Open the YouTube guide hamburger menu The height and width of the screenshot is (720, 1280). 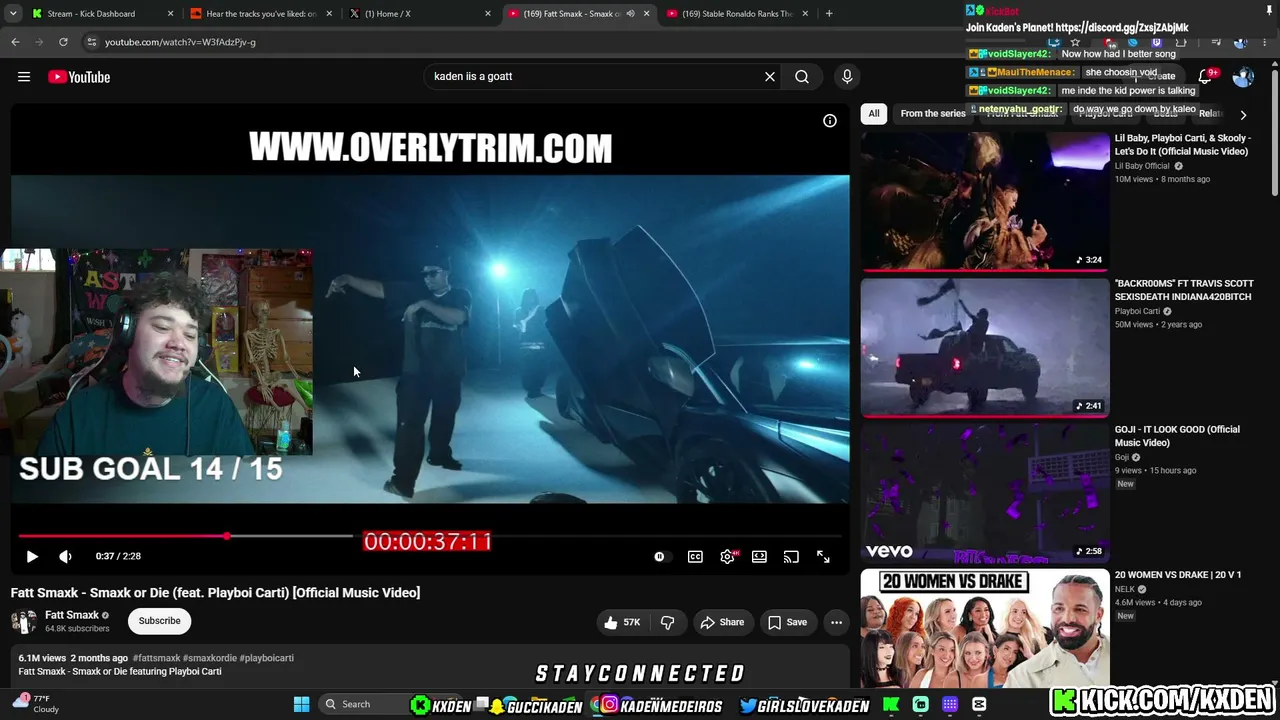pyautogui.click(x=24, y=77)
